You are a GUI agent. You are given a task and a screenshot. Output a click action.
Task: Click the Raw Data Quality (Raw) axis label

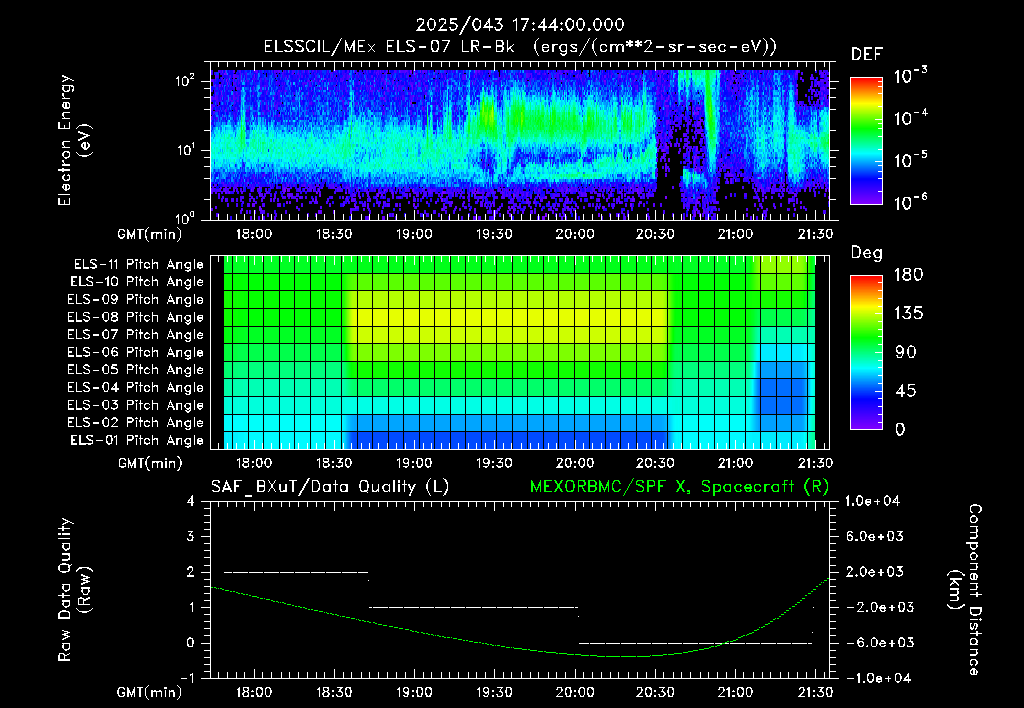(73, 590)
